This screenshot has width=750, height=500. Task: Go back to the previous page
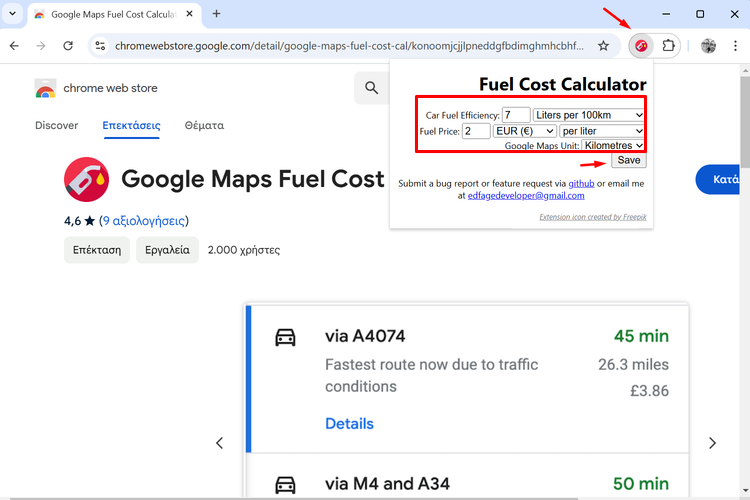pos(14,46)
